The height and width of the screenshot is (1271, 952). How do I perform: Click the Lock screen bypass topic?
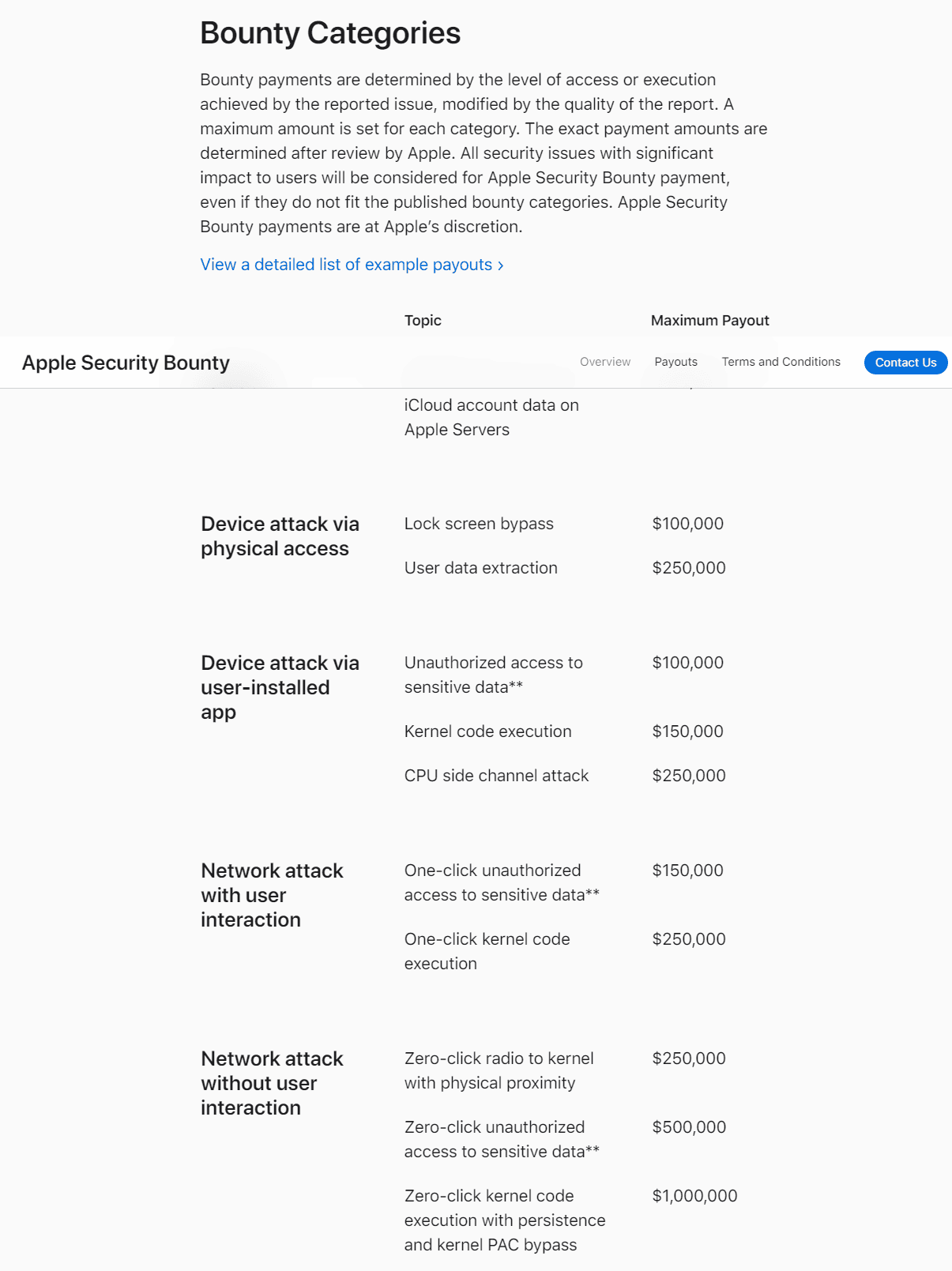tap(479, 524)
